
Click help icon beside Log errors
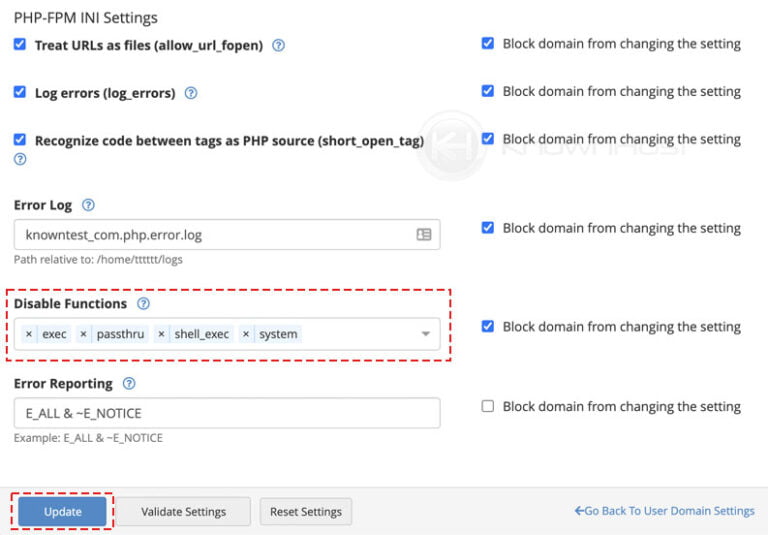pos(191,93)
